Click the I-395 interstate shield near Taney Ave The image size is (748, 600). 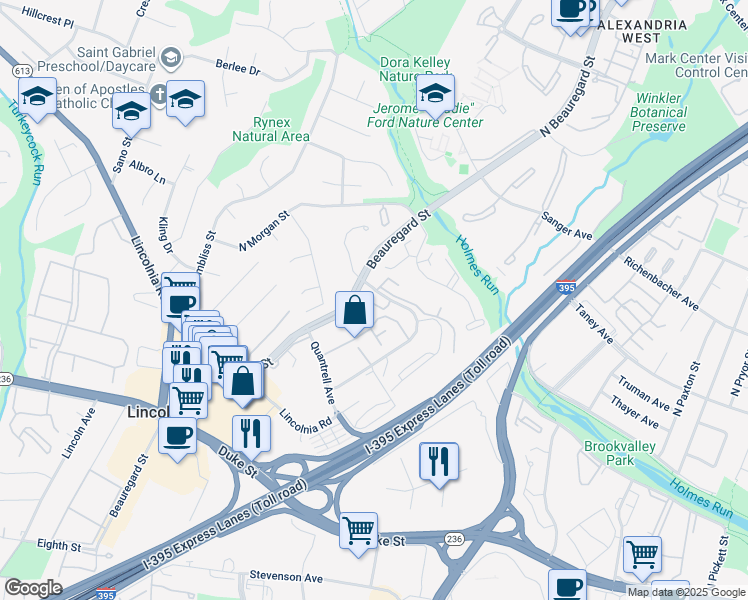point(566,287)
